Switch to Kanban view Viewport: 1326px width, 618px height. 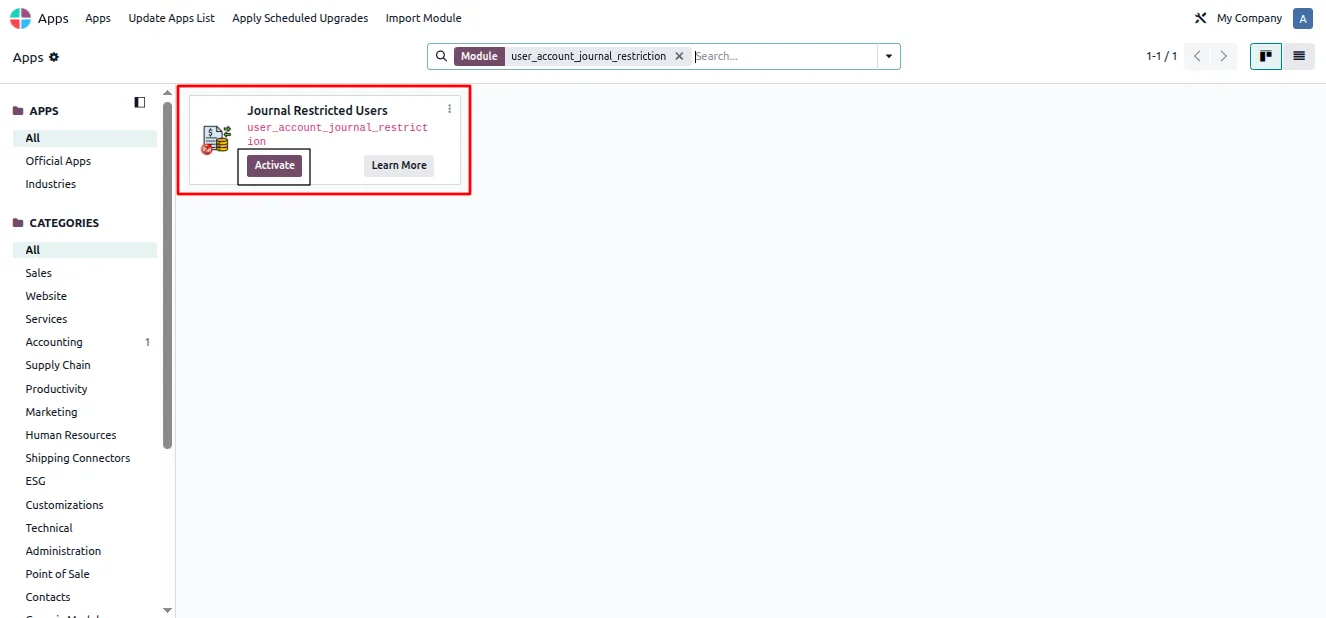pos(1266,56)
